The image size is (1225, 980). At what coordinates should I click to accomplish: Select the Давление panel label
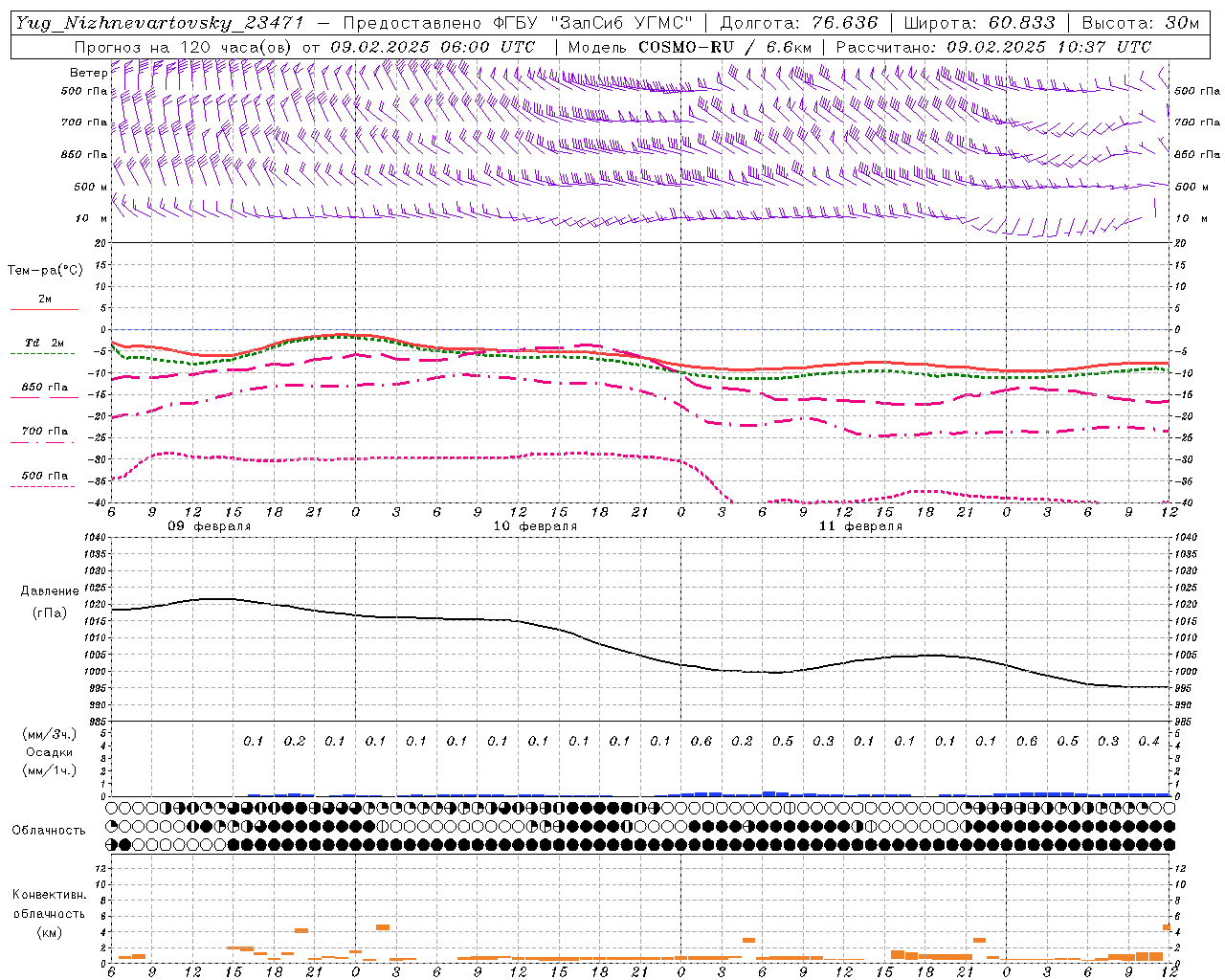50,591
